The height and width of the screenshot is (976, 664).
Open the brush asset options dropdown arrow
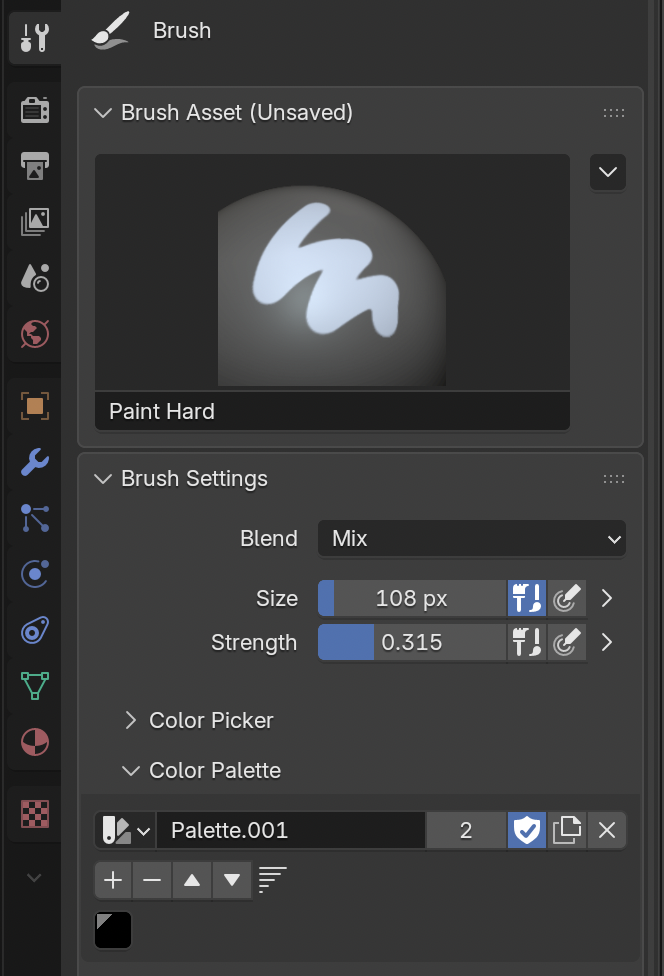(x=608, y=172)
